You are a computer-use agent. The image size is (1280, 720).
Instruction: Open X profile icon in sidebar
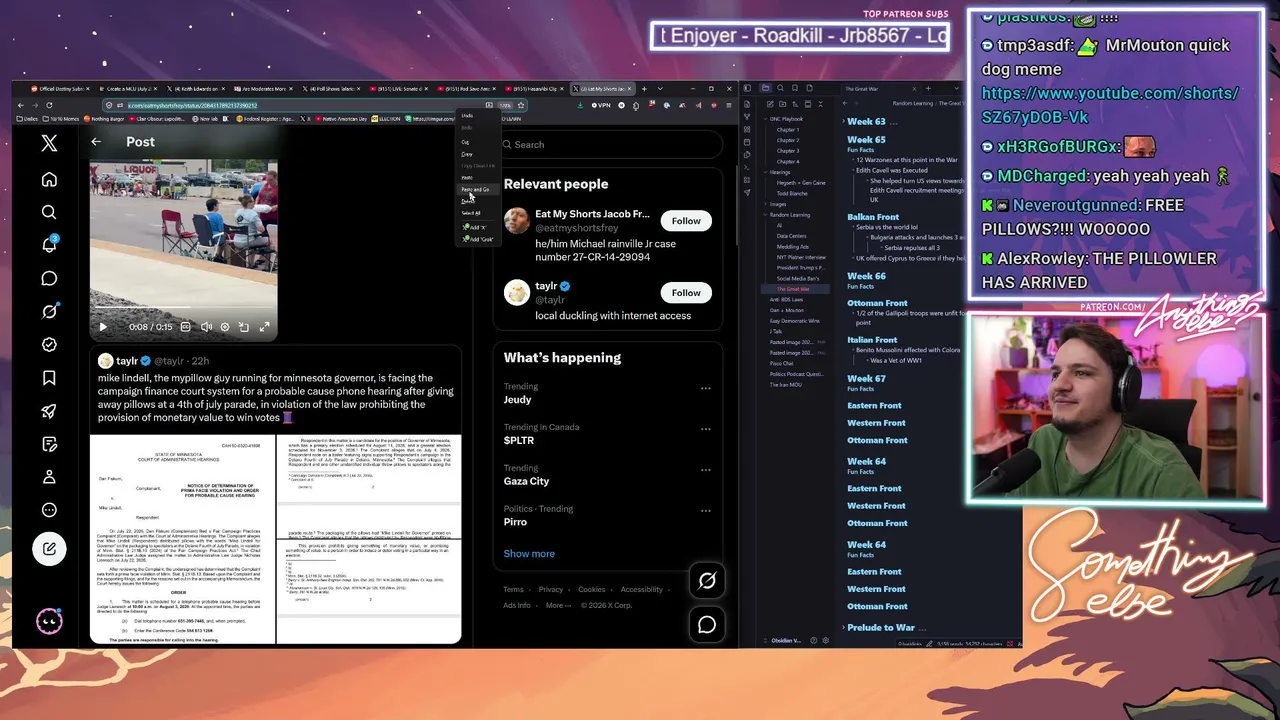(x=49, y=477)
